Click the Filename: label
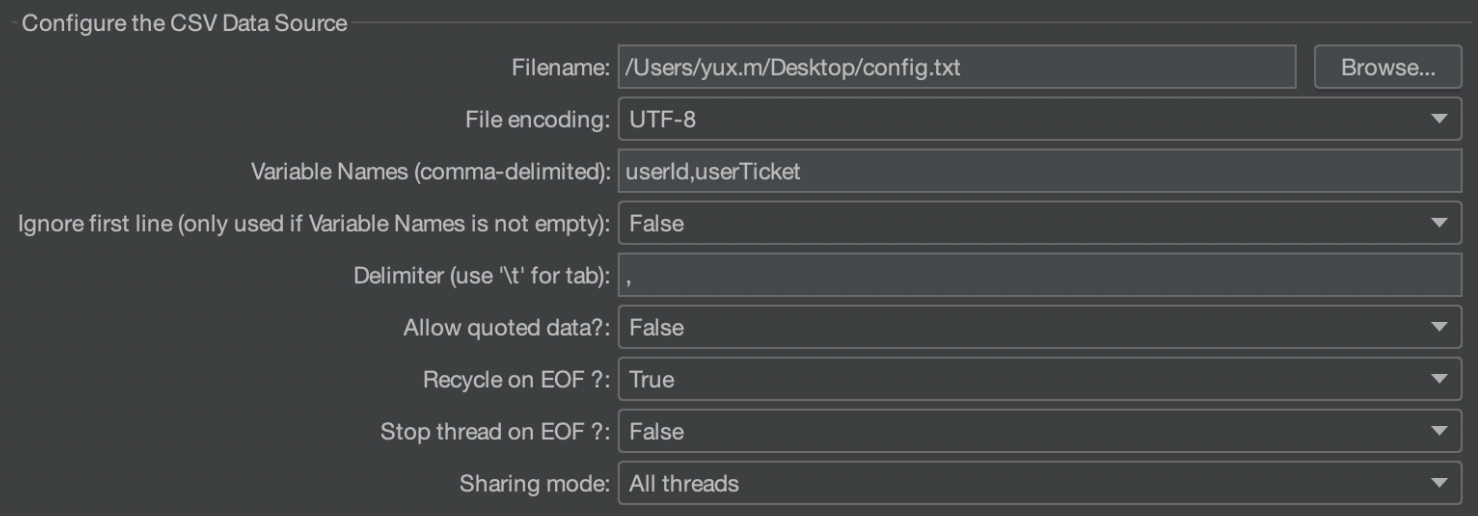 (x=560, y=68)
